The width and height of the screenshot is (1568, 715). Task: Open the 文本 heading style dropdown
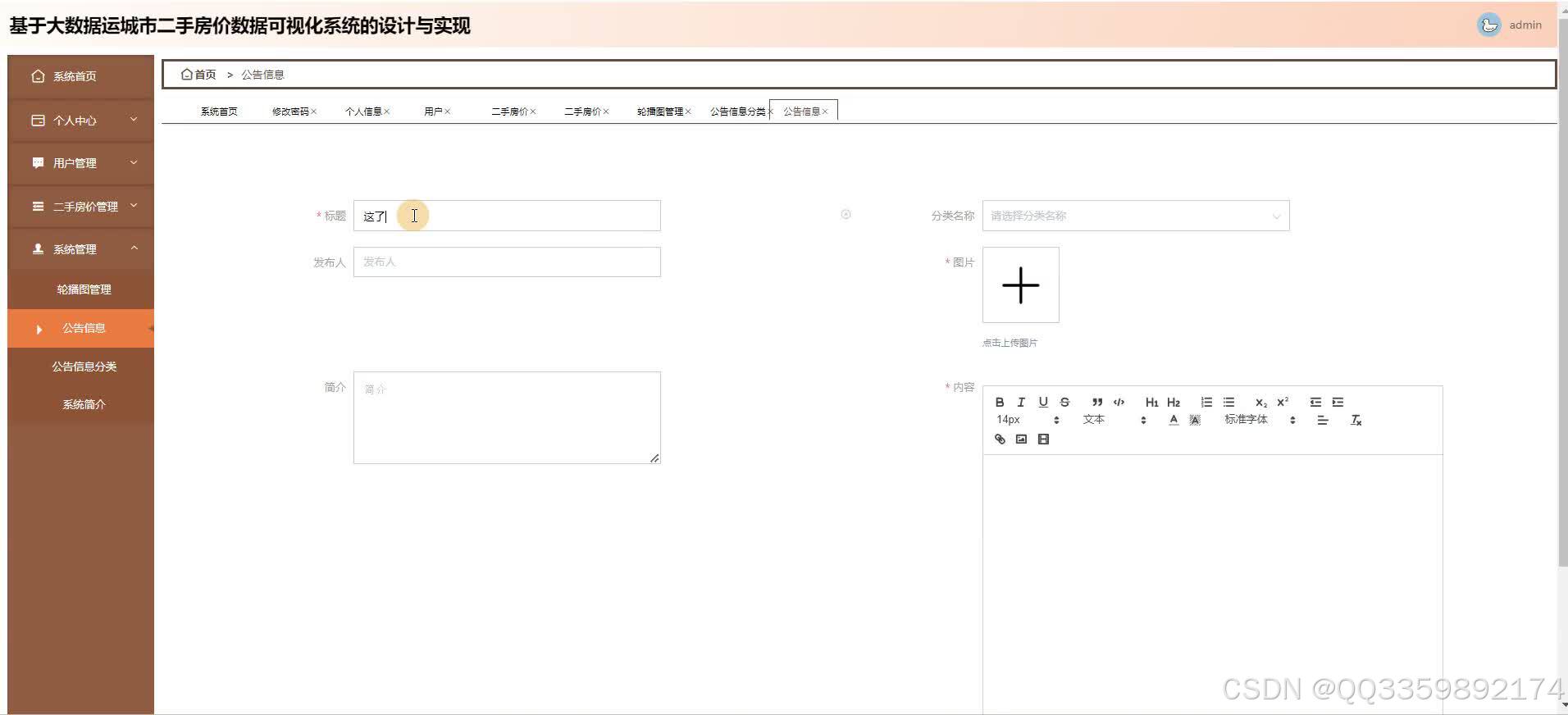(x=1114, y=420)
